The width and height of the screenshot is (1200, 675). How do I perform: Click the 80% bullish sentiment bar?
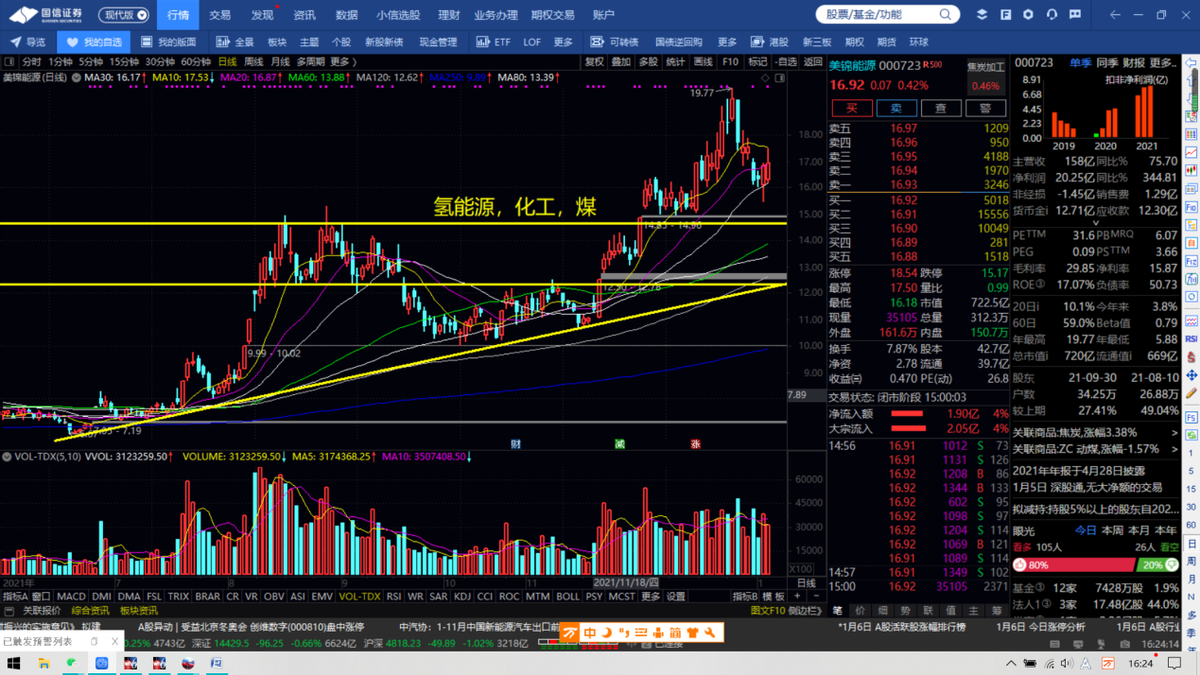click(1075, 565)
